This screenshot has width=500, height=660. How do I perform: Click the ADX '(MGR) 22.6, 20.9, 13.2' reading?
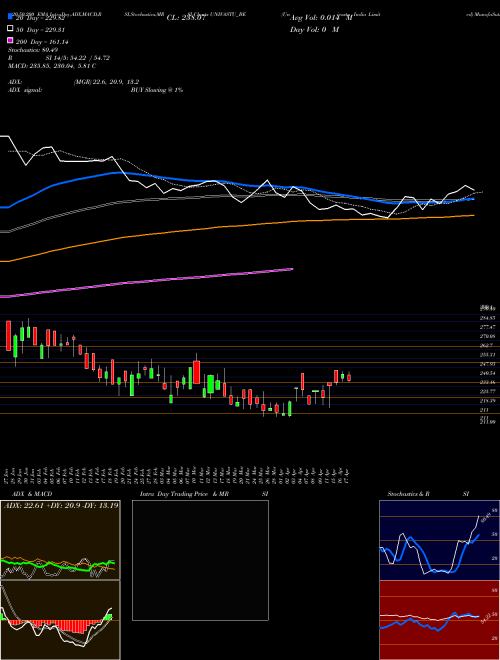click(x=106, y=82)
